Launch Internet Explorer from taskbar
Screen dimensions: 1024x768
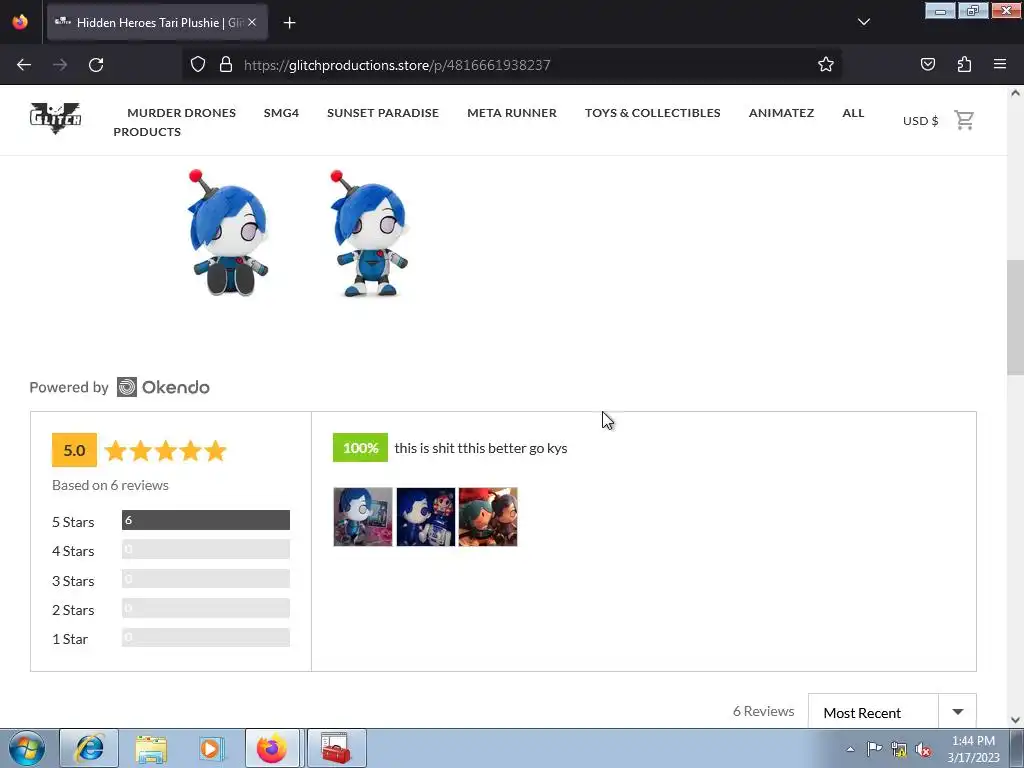[x=89, y=748]
